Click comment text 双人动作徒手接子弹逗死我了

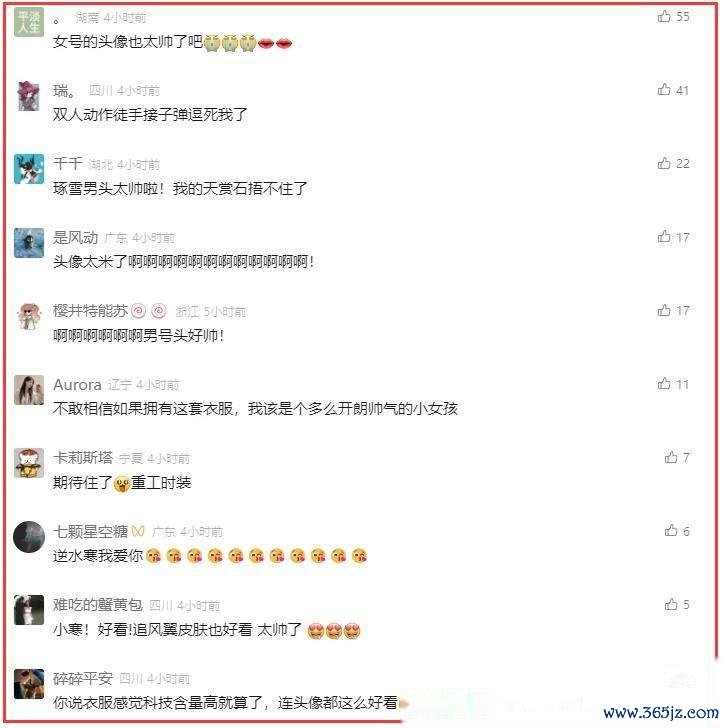pos(150,115)
